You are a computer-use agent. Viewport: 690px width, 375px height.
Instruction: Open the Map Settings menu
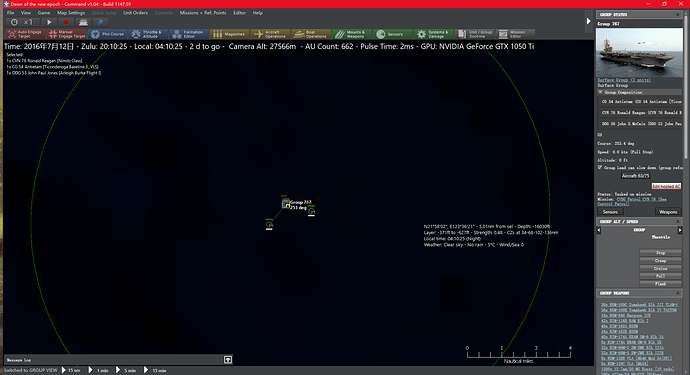click(x=71, y=13)
